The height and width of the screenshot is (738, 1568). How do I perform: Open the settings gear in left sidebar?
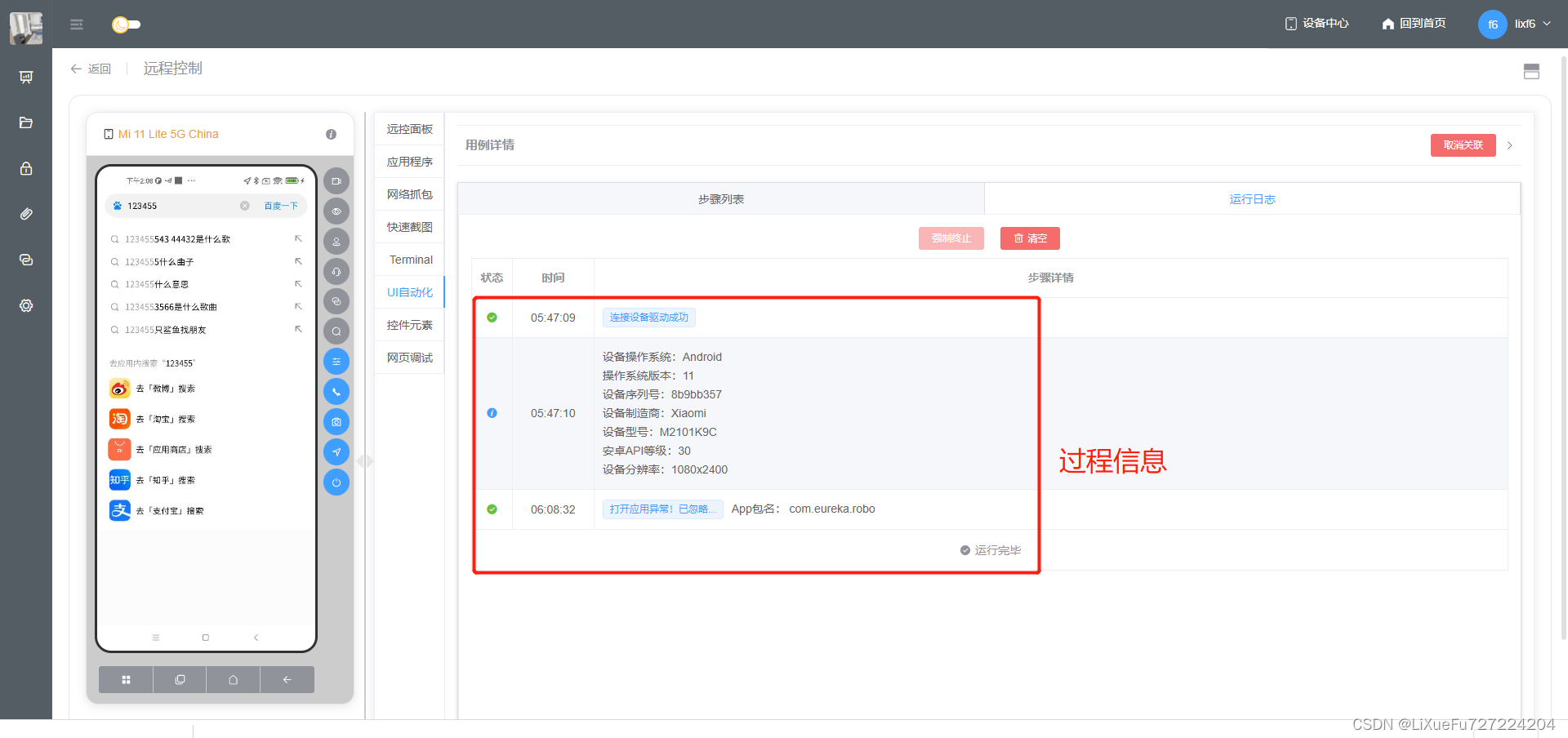coord(26,305)
